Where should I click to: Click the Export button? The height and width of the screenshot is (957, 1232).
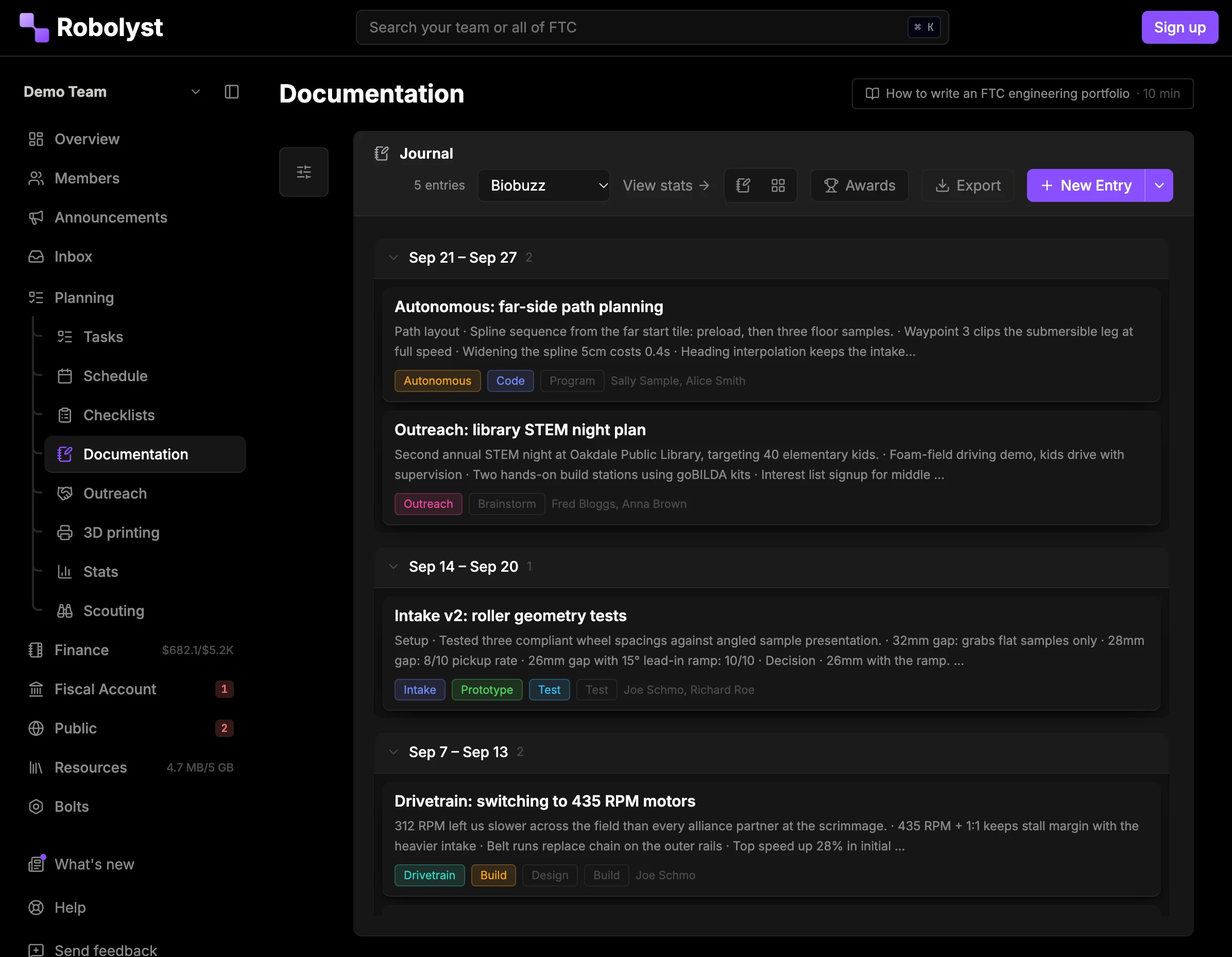pyautogui.click(x=967, y=185)
